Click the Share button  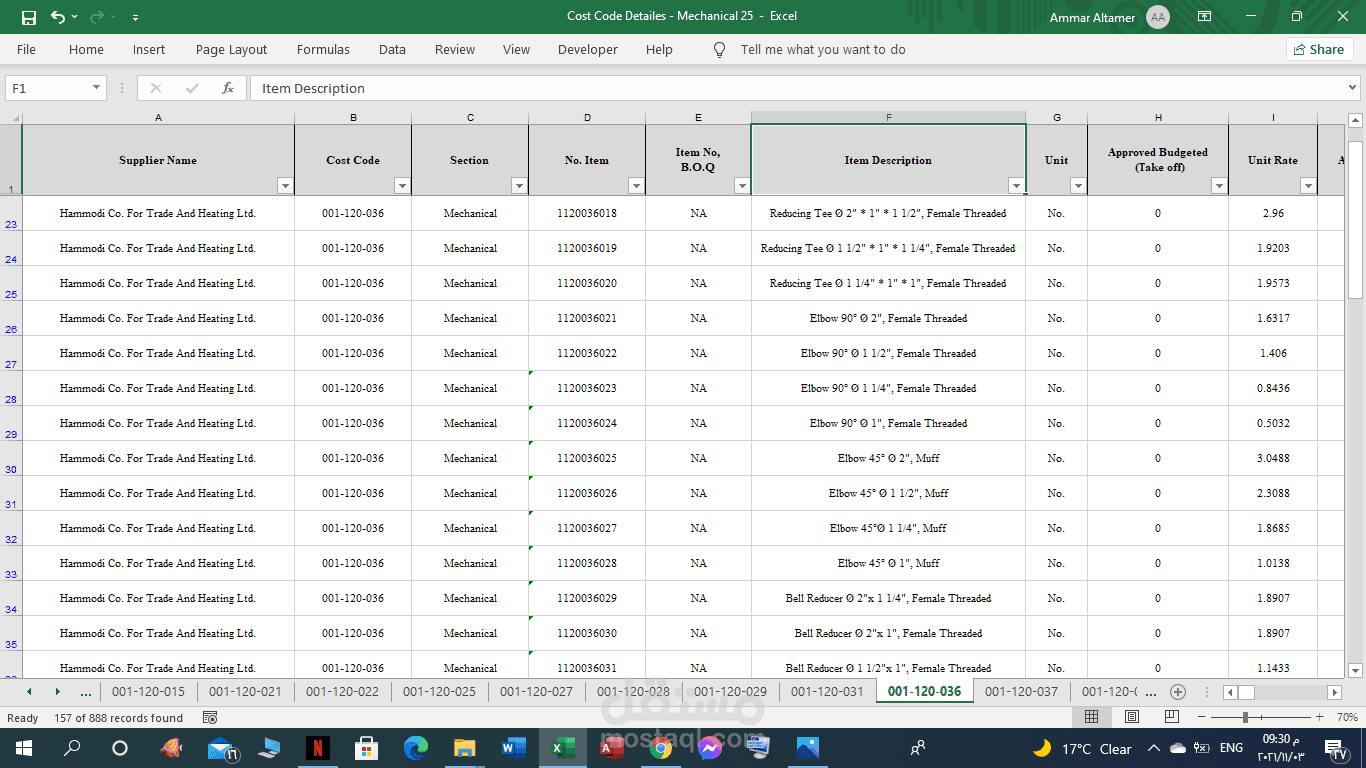click(1319, 49)
